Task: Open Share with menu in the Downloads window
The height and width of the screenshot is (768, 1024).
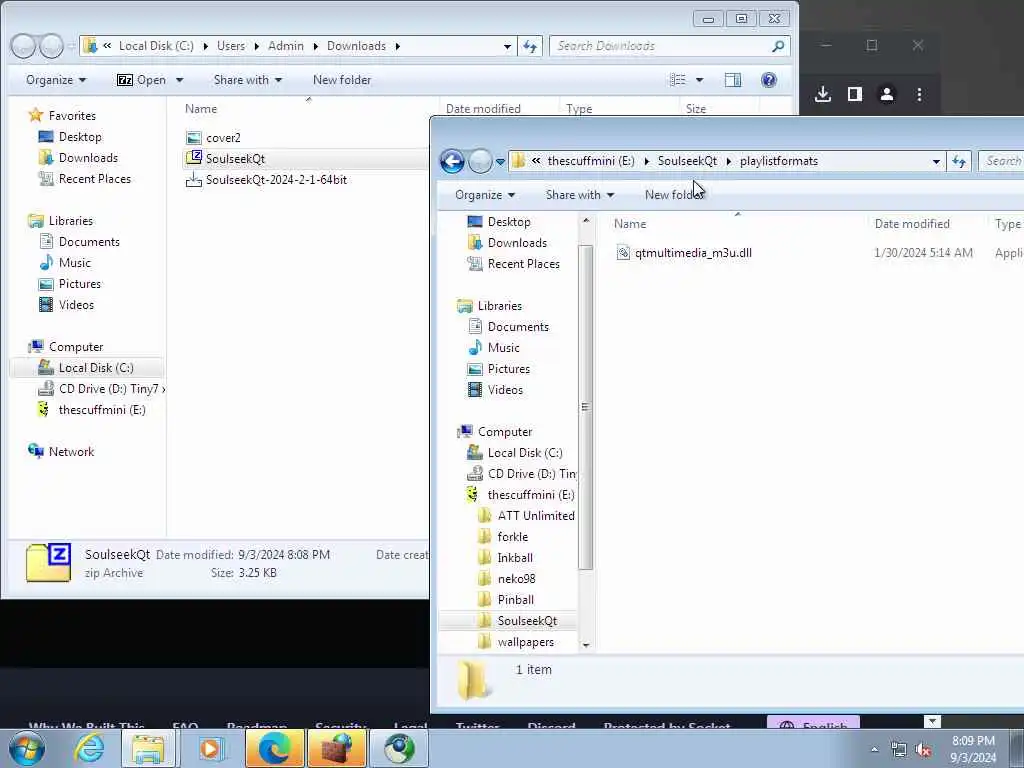Action: click(248, 80)
